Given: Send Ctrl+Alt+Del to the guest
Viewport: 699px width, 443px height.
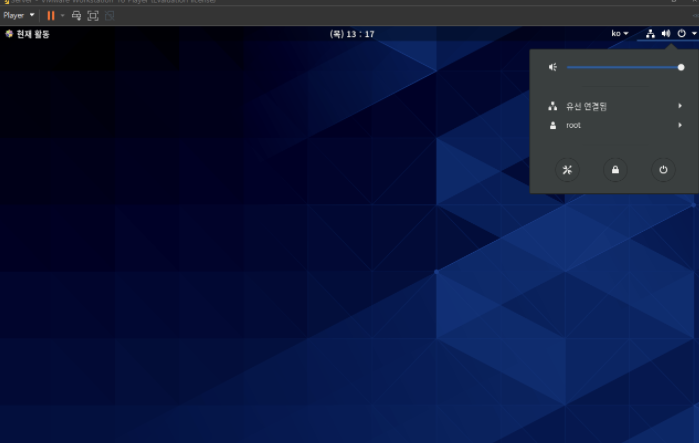Looking at the screenshot, I should click(76, 16).
